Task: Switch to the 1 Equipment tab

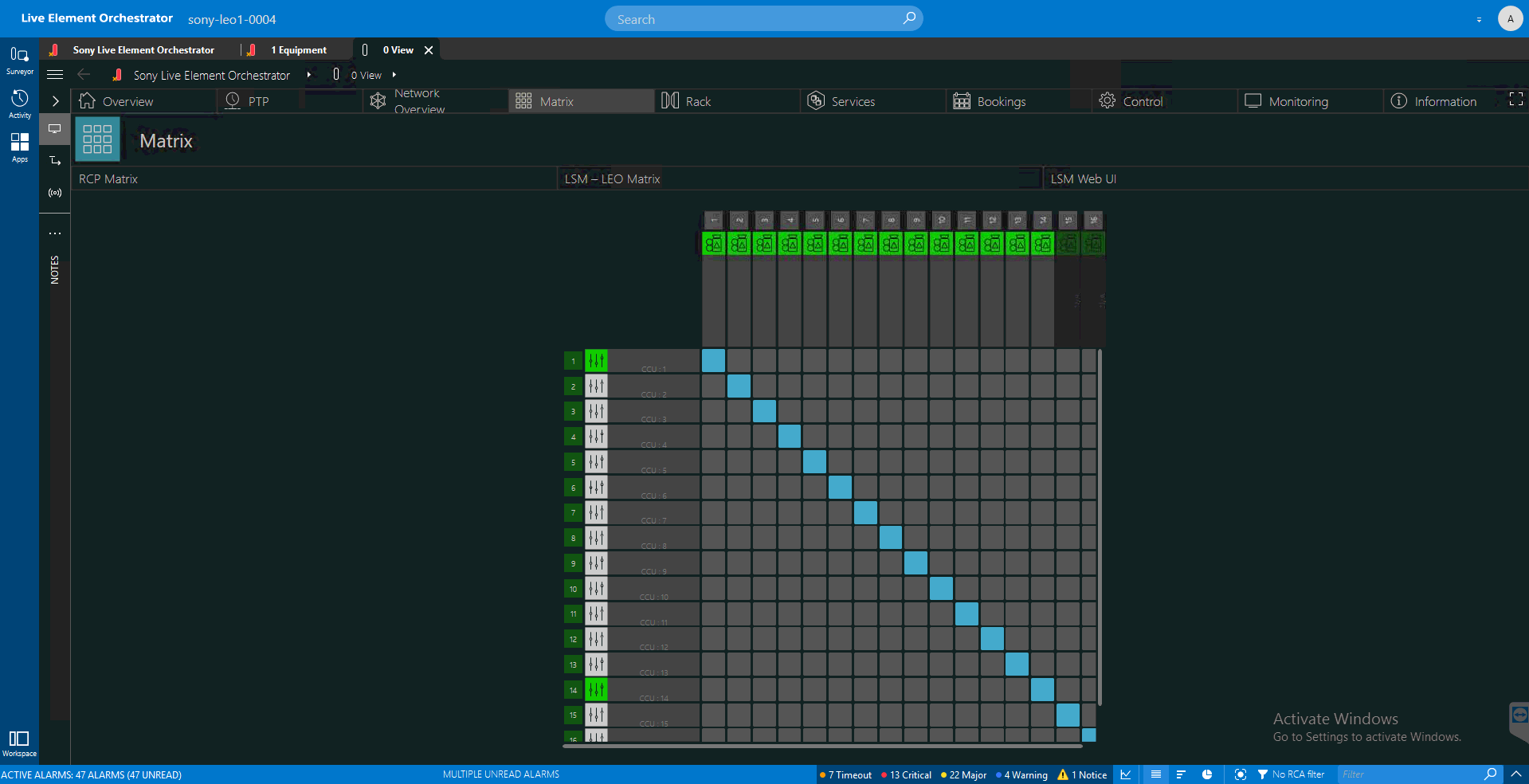Action: click(297, 49)
